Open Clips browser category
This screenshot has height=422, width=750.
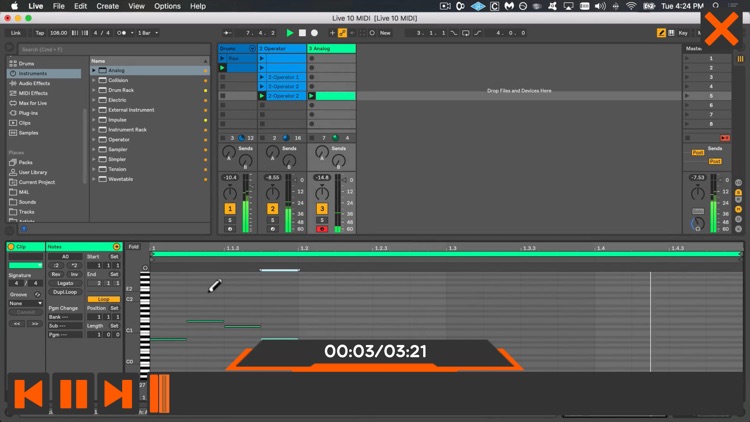tap(24, 123)
